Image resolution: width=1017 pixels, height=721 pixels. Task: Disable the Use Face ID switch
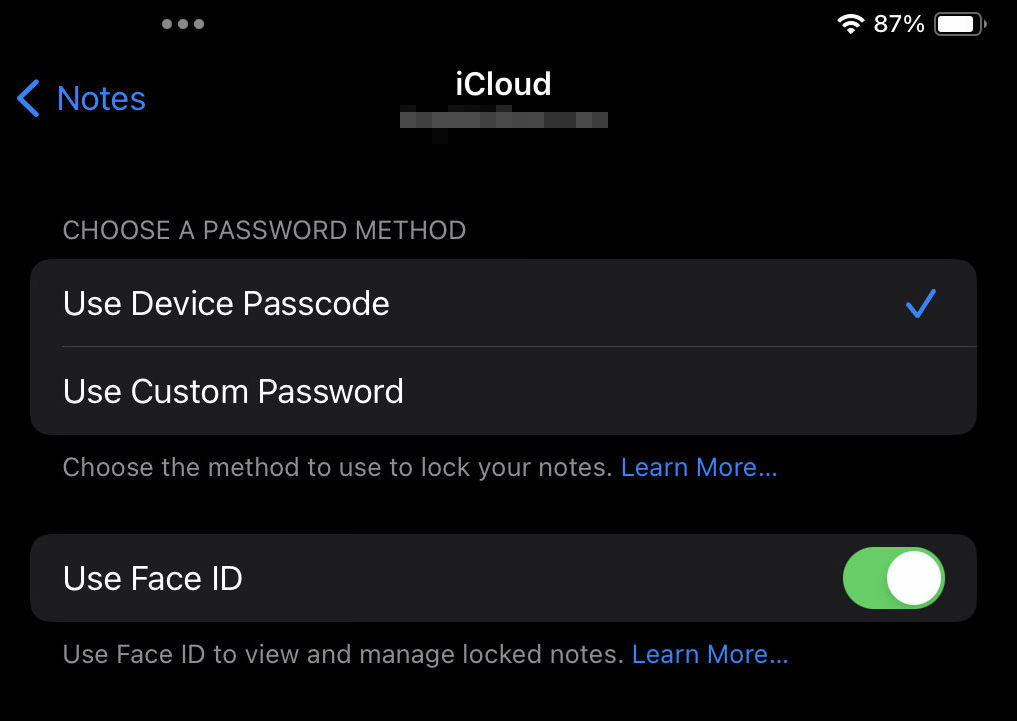click(x=894, y=578)
